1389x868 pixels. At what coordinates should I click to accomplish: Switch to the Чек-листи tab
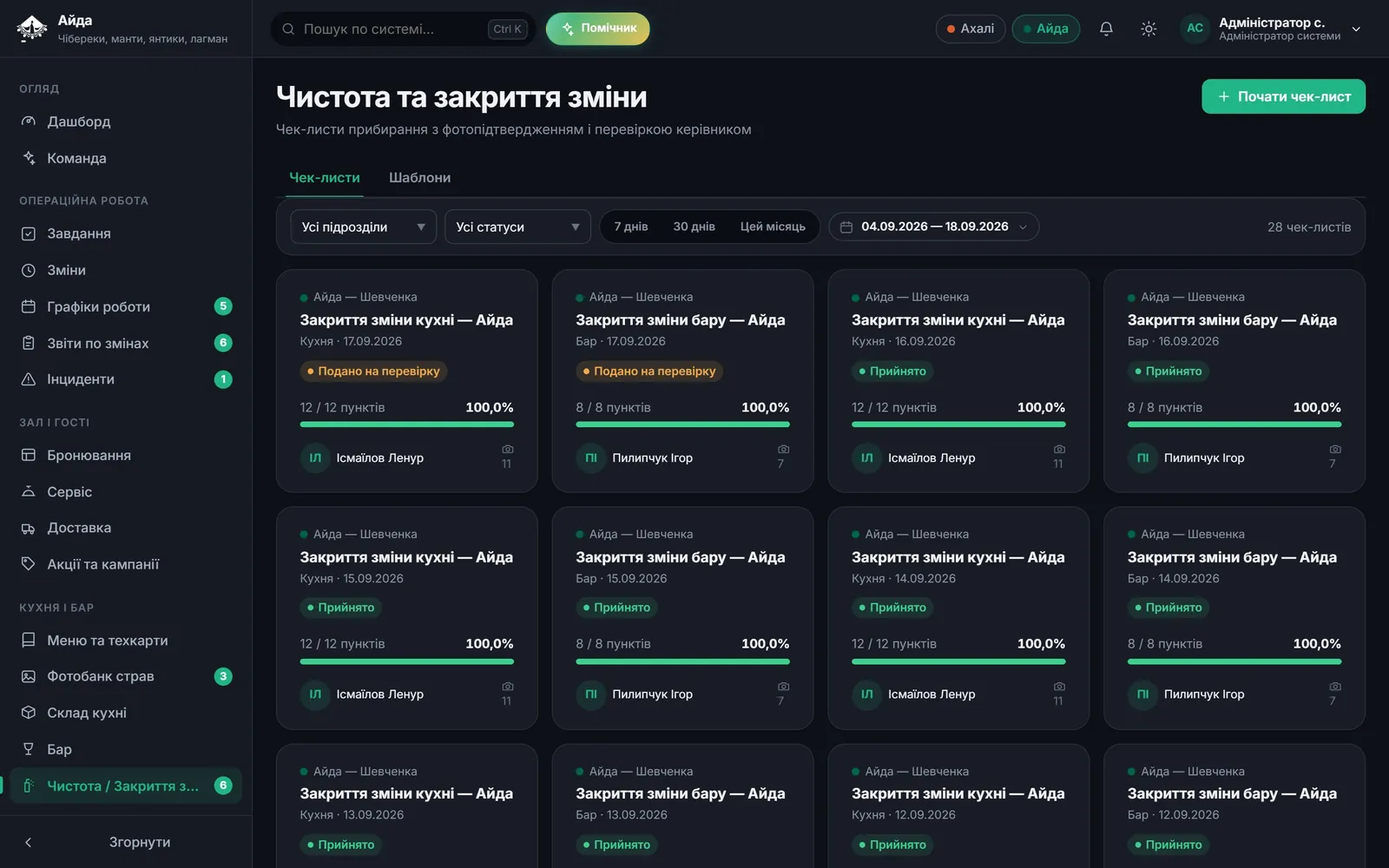[x=325, y=177]
